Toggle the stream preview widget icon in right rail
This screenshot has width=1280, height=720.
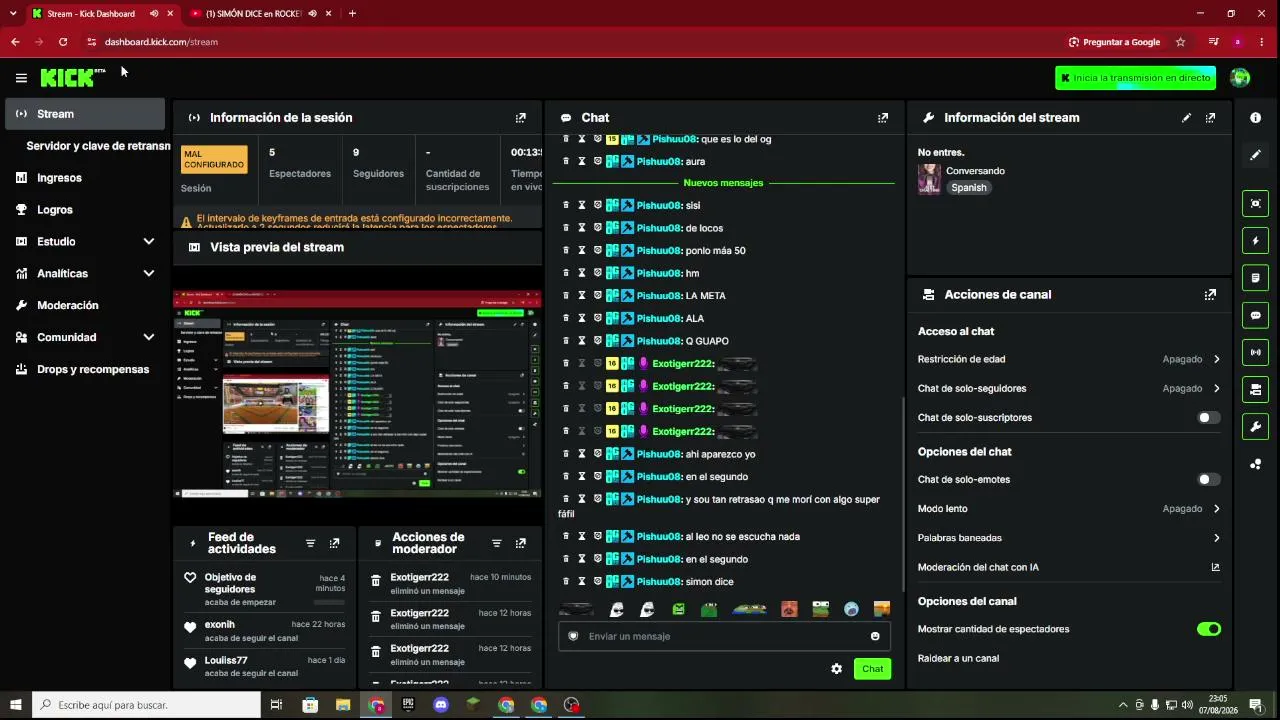coord(1256,203)
